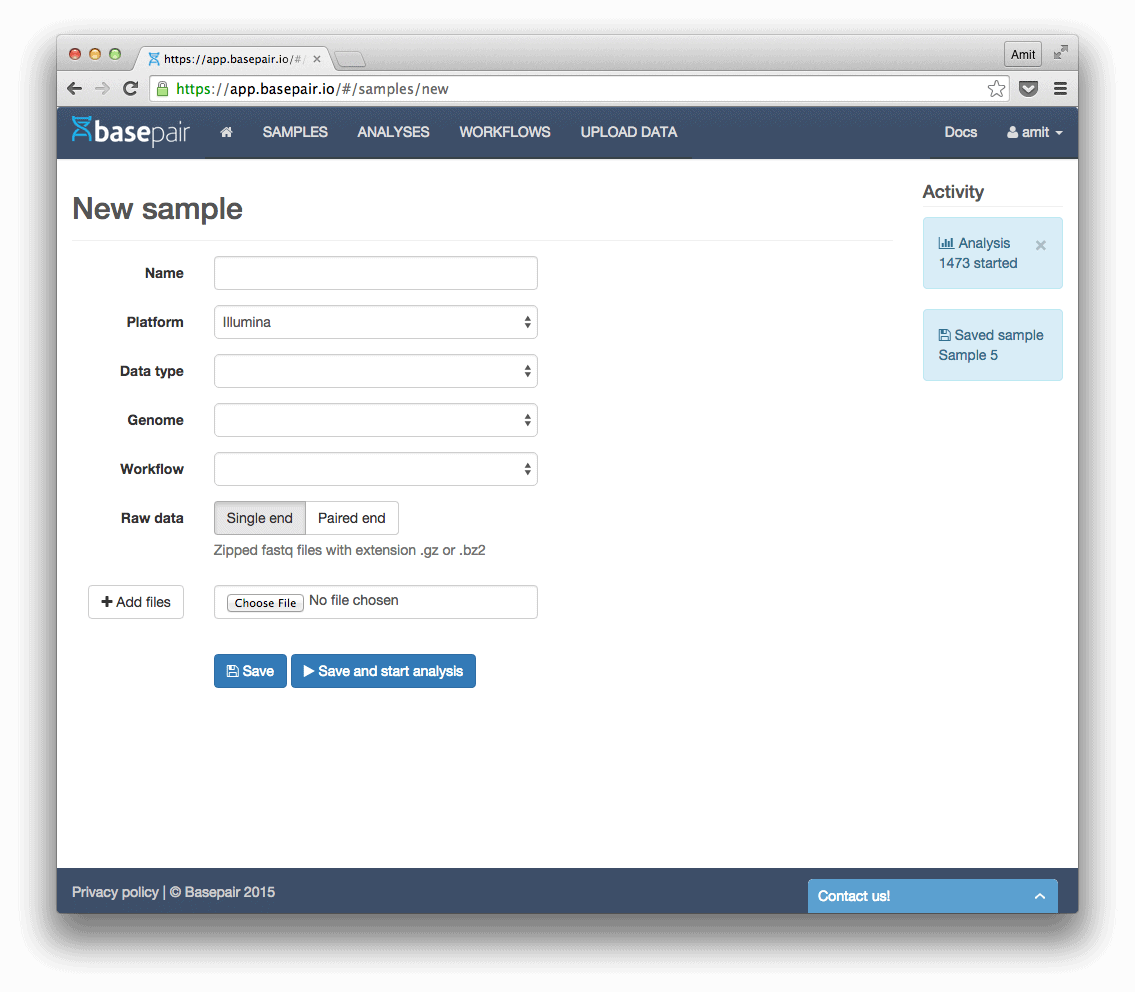Click the user icon beside amit
Viewport: 1135px width, 992px height.
pyautogui.click(x=1012, y=131)
